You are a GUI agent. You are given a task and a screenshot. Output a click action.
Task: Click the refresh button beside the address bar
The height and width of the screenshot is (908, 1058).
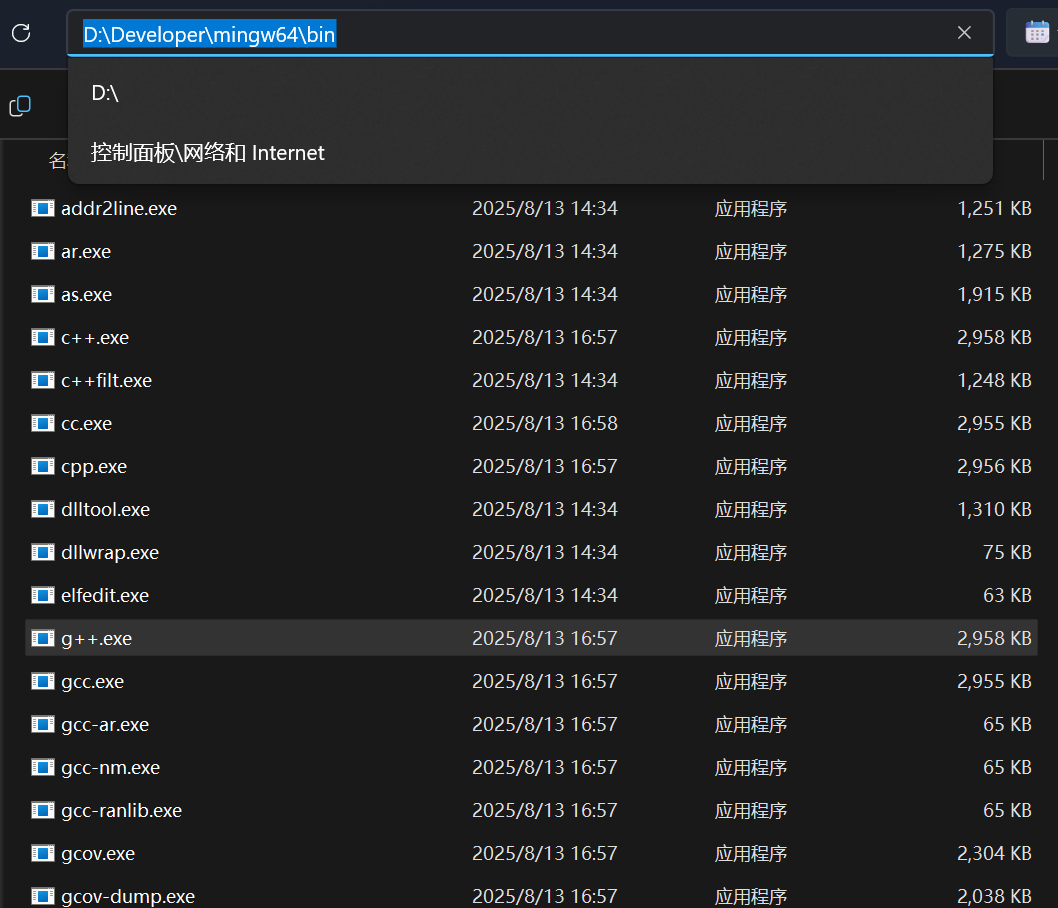(x=21, y=33)
